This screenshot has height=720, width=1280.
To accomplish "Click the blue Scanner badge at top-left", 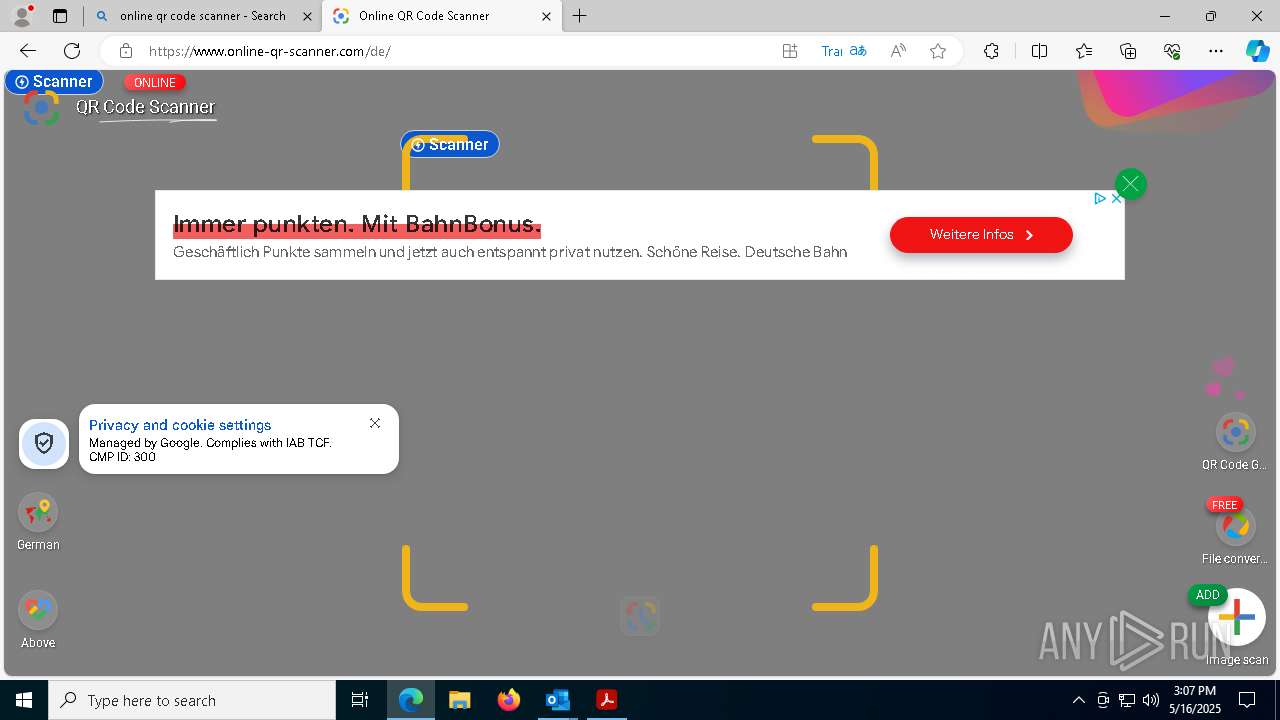I will coord(54,82).
